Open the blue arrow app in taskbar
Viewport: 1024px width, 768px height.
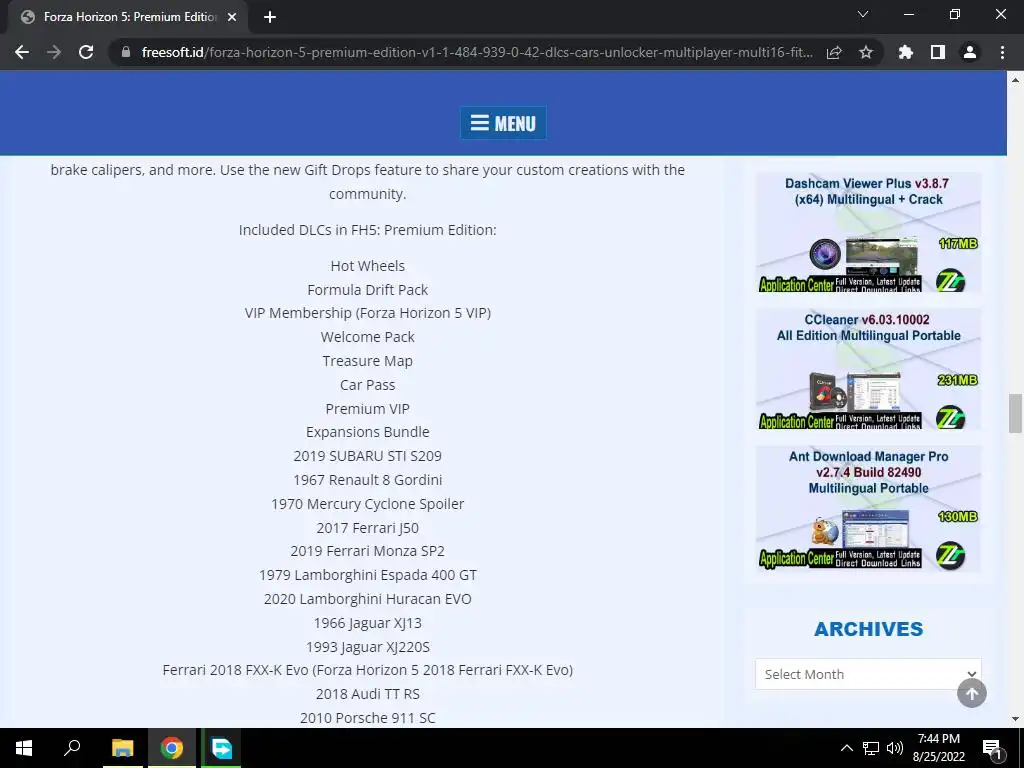(221, 748)
